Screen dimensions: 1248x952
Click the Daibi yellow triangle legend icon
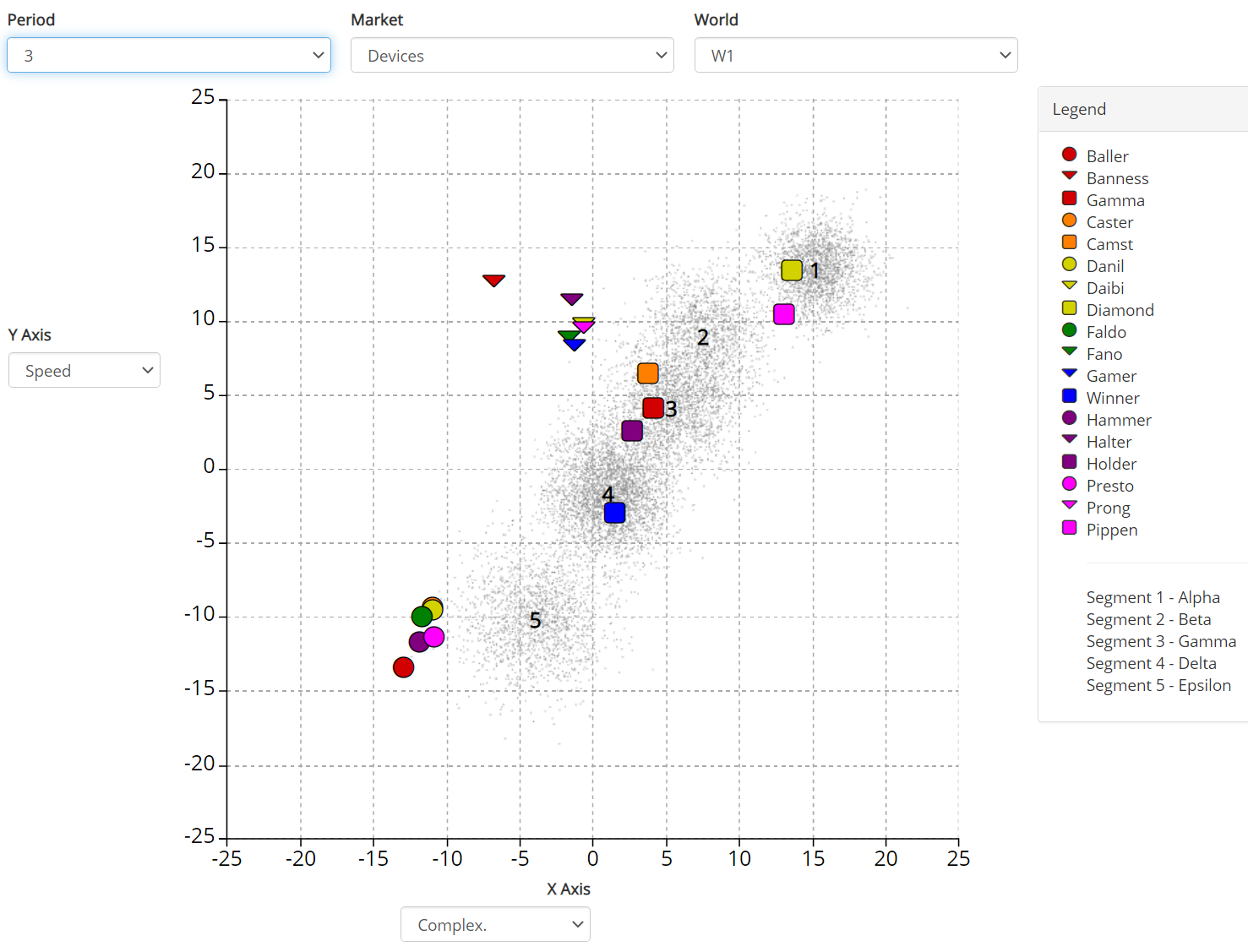coord(1069,286)
